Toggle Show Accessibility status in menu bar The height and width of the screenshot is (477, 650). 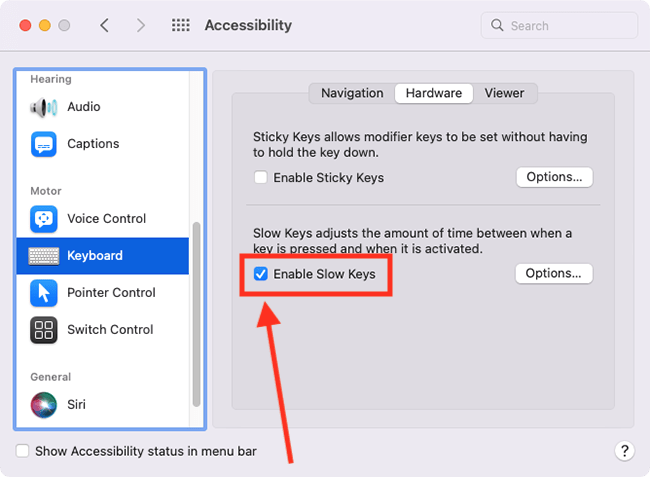(22, 451)
